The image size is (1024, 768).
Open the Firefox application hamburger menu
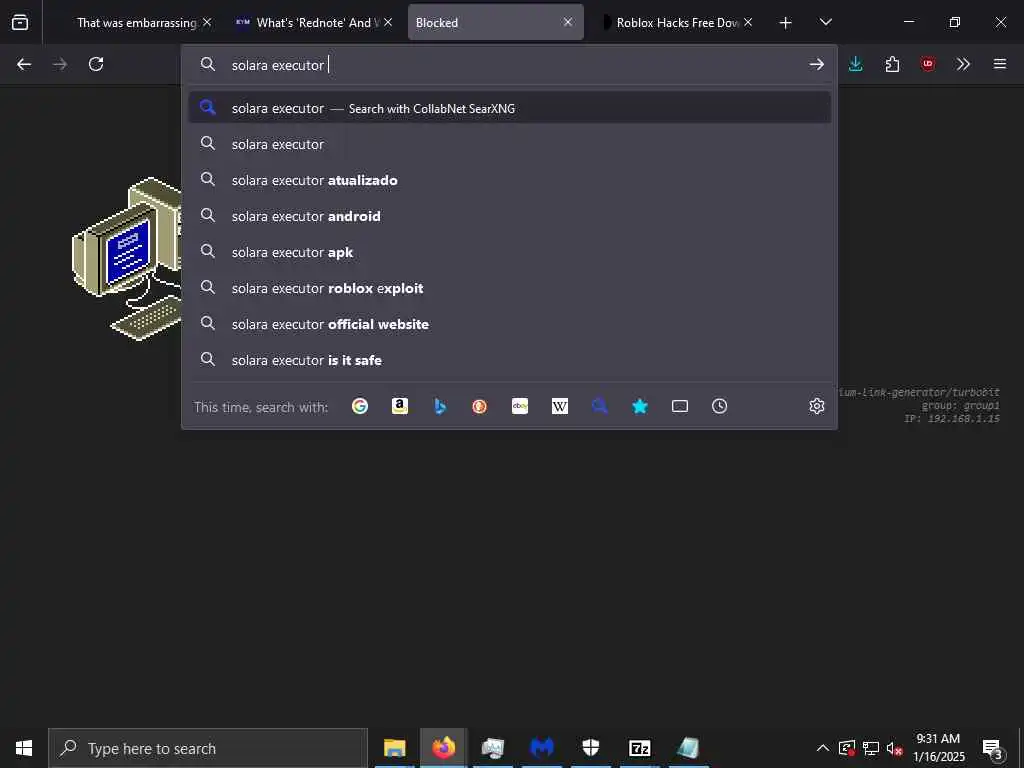pyautogui.click(x=1000, y=64)
